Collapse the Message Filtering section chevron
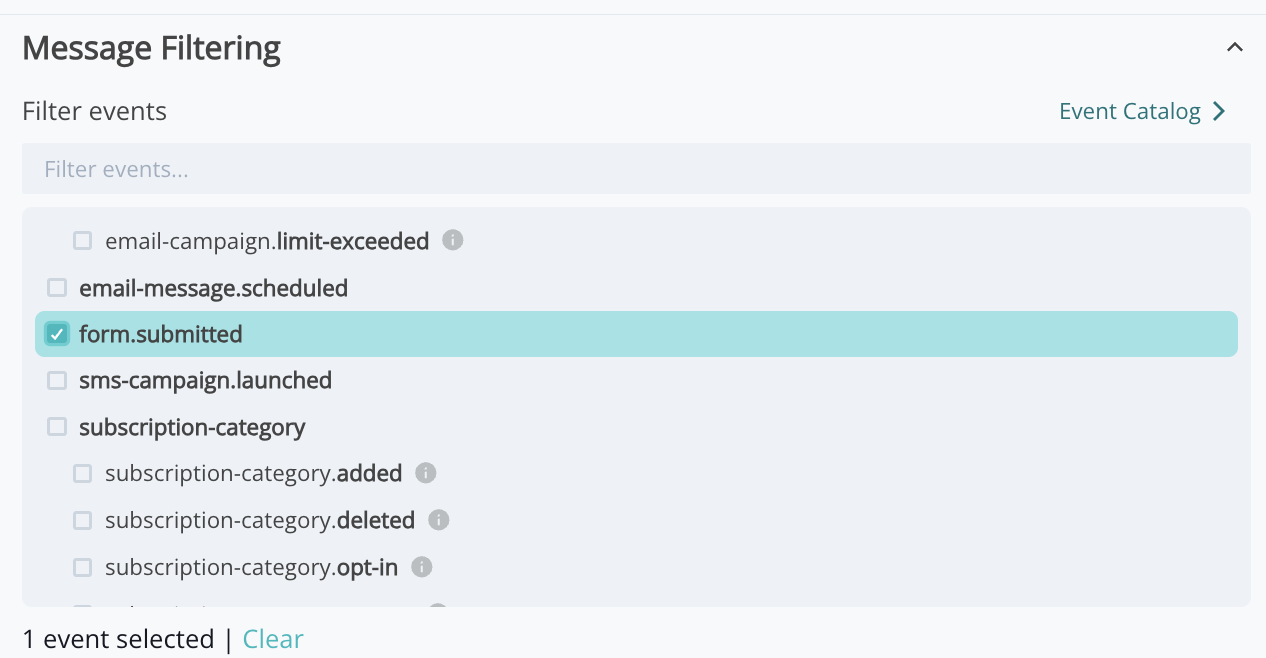Viewport: 1266px width, 658px height. click(1235, 47)
